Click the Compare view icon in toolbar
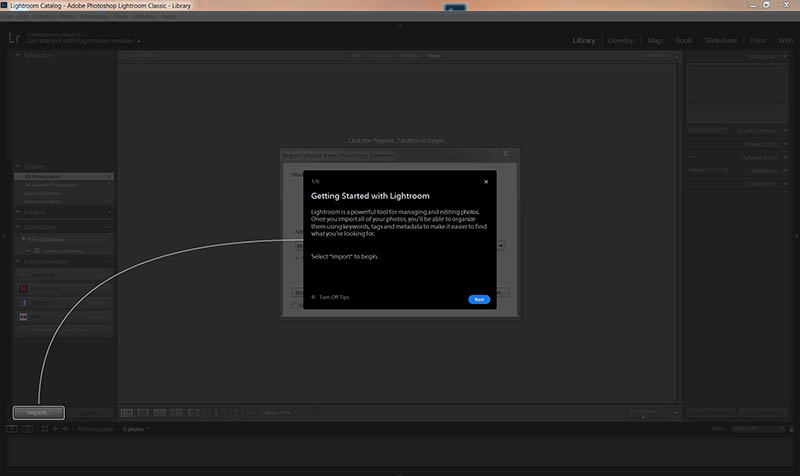 pos(160,412)
